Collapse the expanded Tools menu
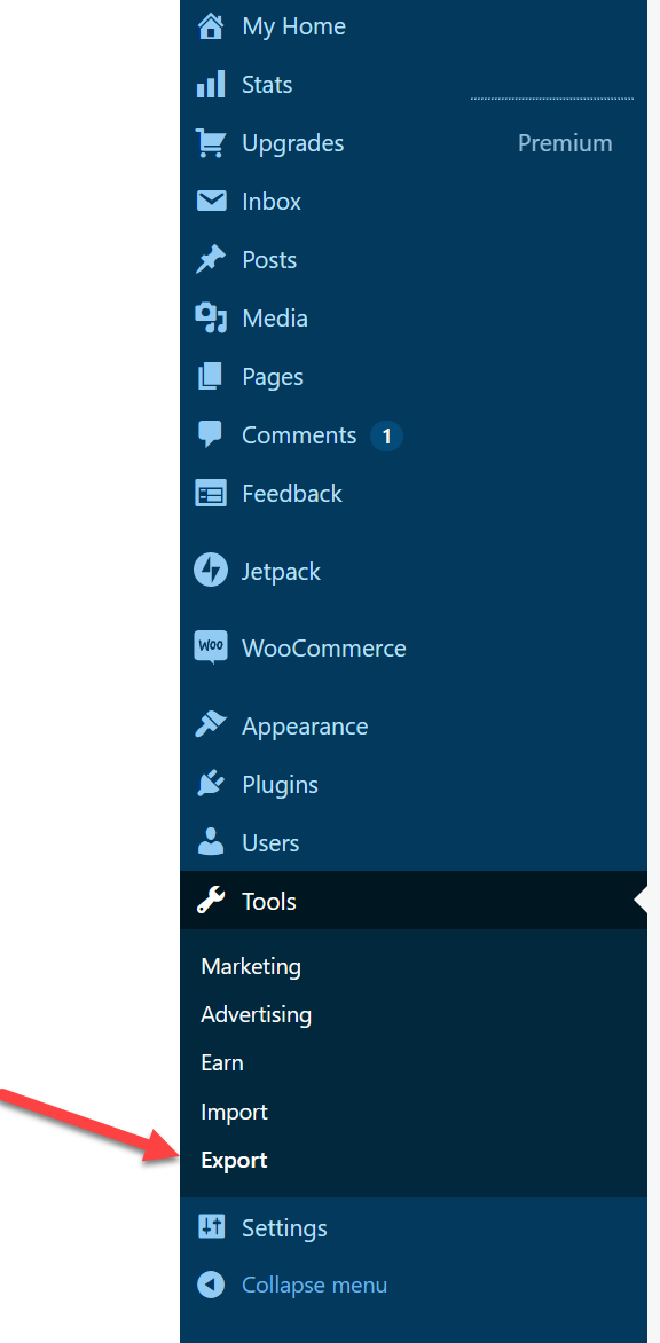The width and height of the screenshot is (660, 1343). click(x=269, y=901)
